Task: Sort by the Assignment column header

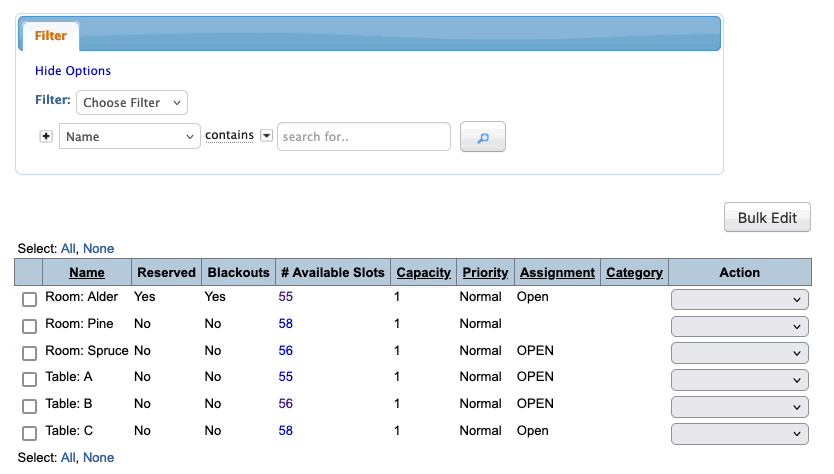Action: [x=557, y=272]
